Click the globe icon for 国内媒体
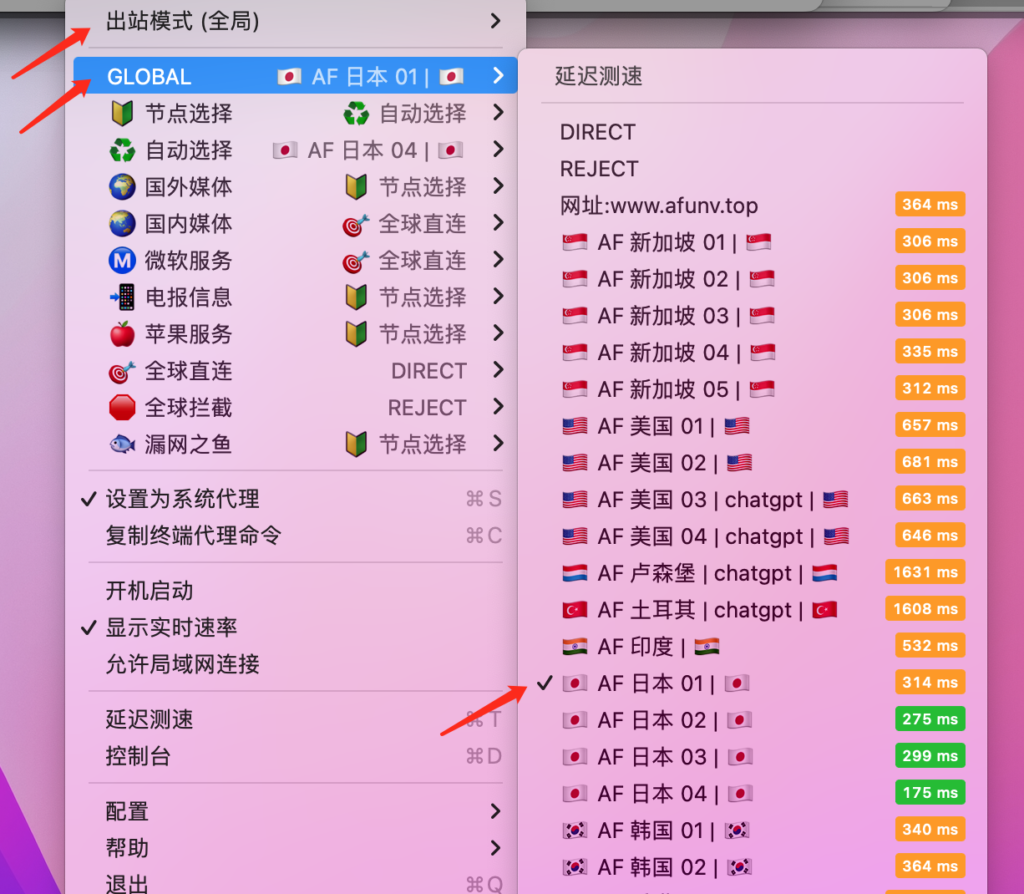The height and width of the screenshot is (894, 1024). point(122,223)
